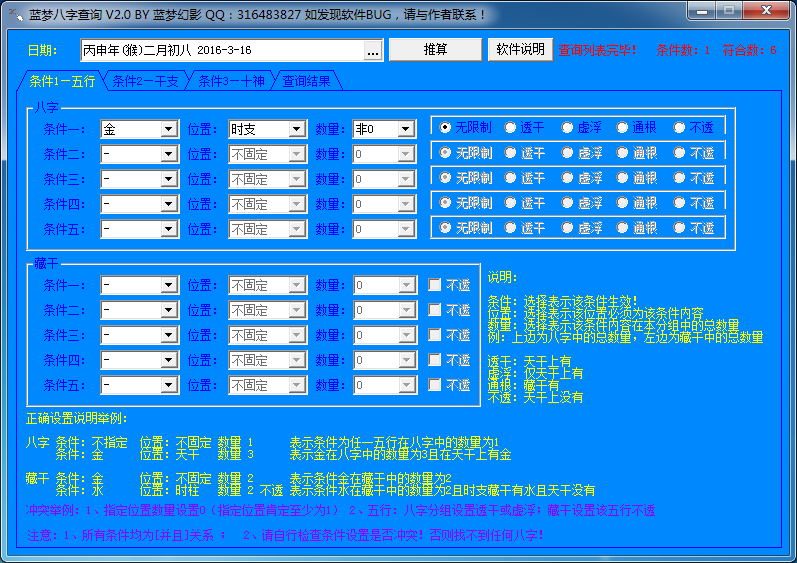Expand 八字 条件一 位置 dropdown showing 时支

tap(297, 129)
